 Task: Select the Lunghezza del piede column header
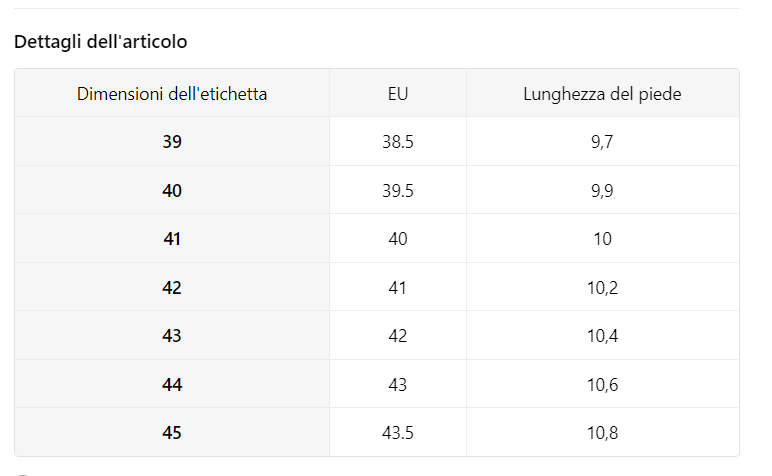point(602,94)
